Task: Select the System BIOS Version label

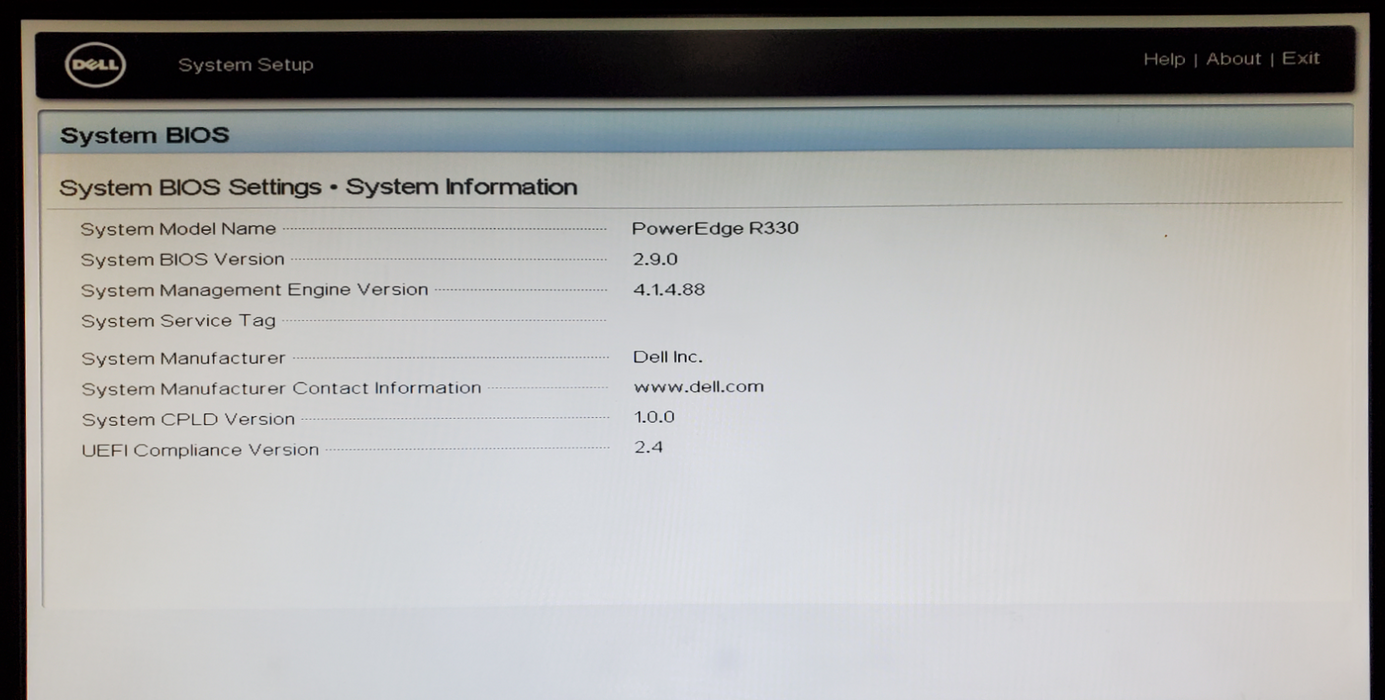Action: pos(183,260)
